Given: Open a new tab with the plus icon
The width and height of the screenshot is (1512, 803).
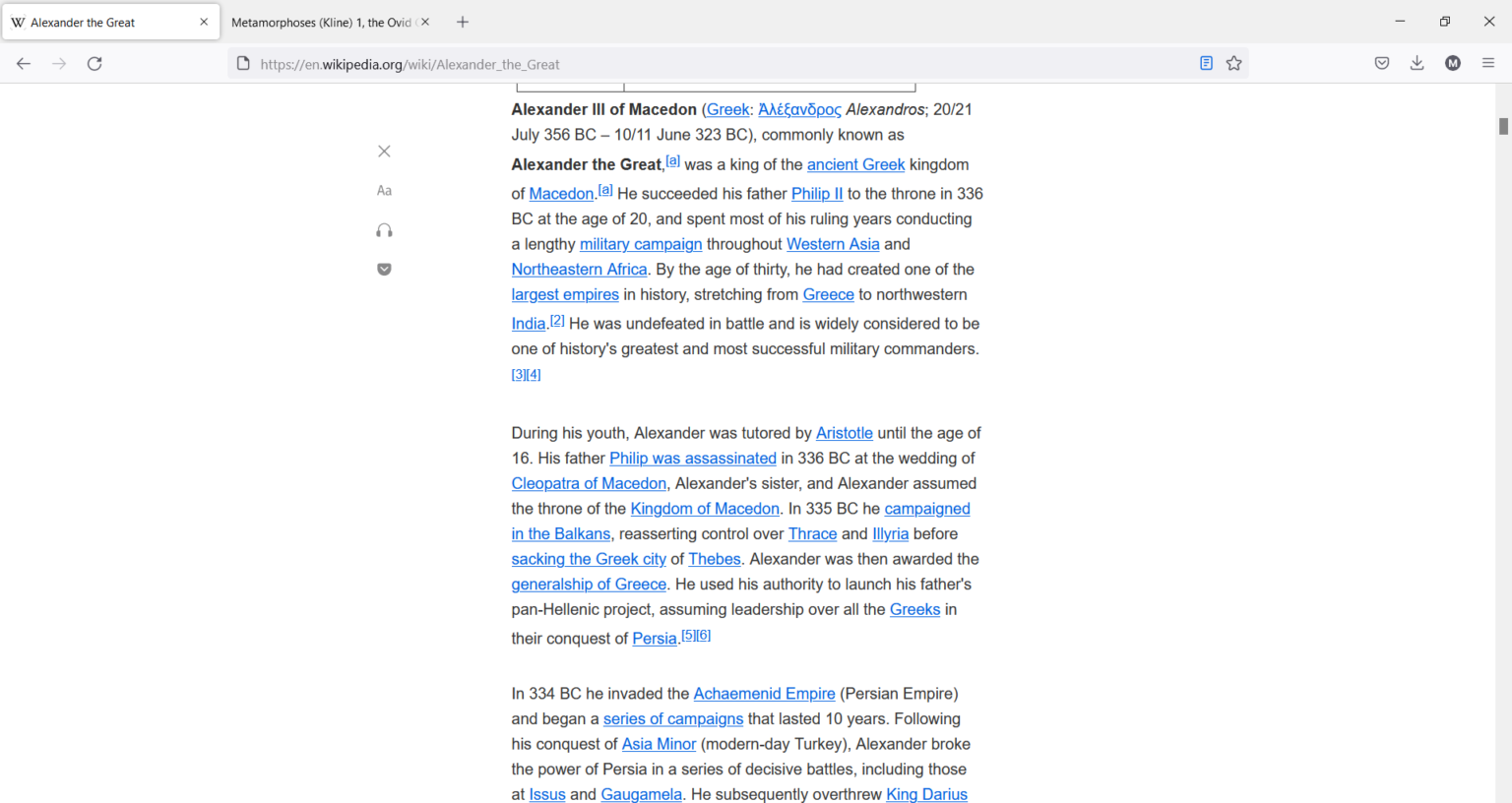Looking at the screenshot, I should pos(462,21).
